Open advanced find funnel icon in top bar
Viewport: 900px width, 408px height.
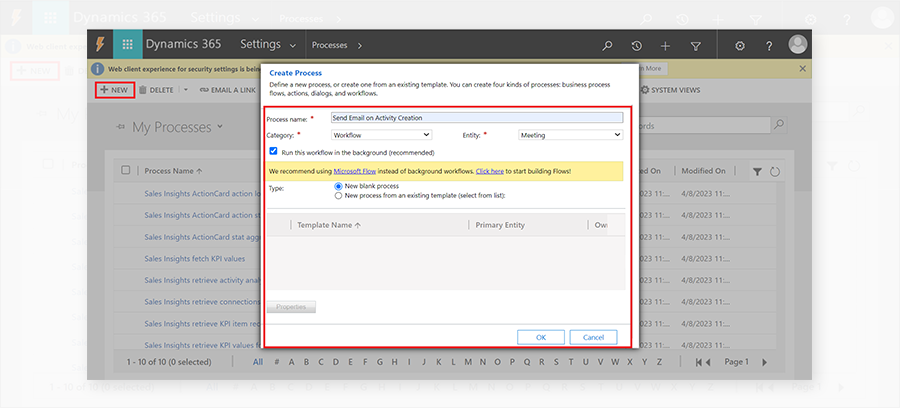pos(696,45)
